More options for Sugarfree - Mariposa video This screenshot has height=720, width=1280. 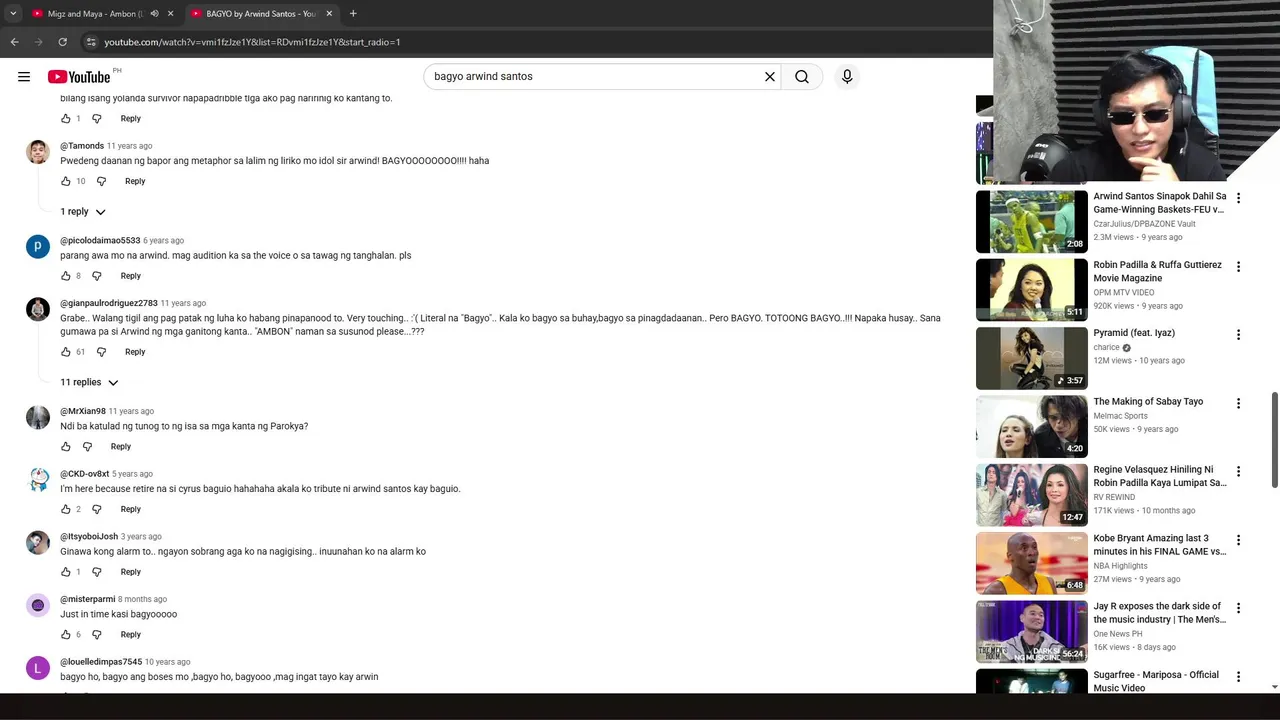(1238, 677)
